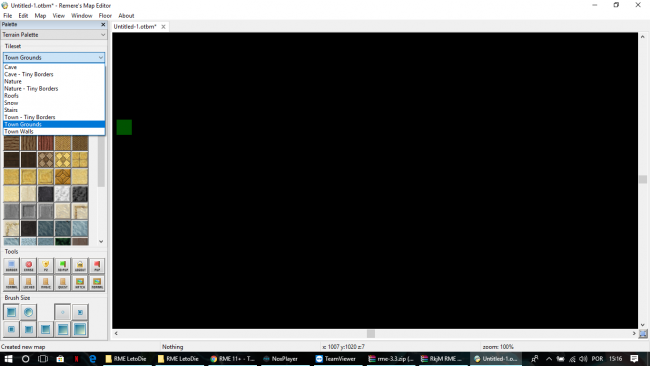This screenshot has height=366, width=650.
Task: Open the Floor menu
Action: (x=105, y=16)
